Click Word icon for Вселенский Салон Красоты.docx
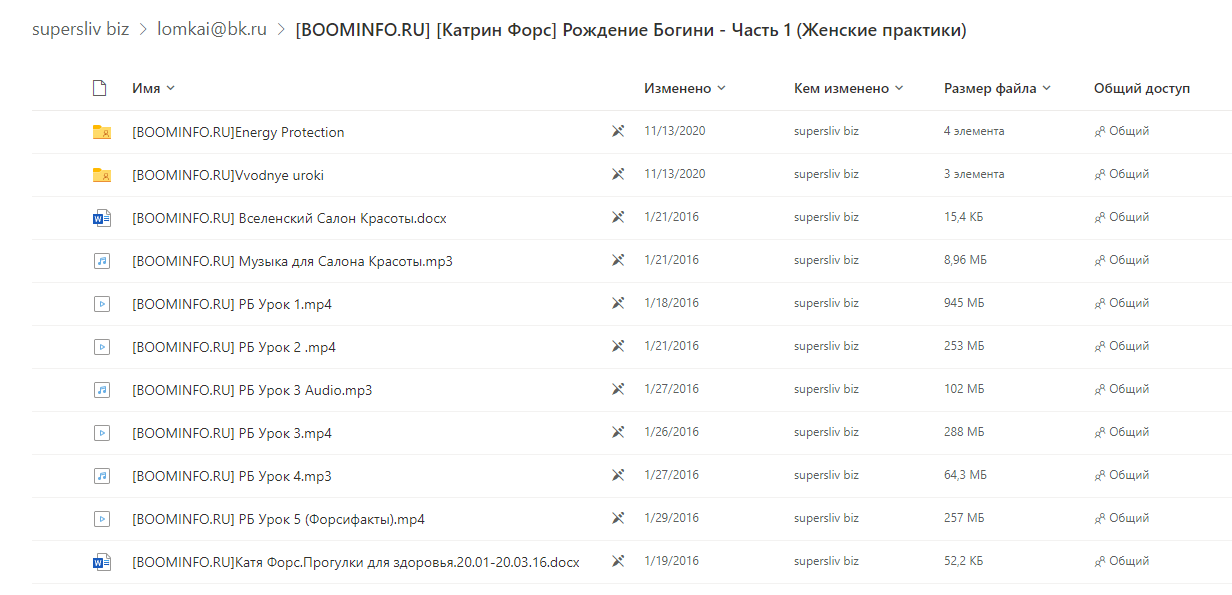 tap(101, 218)
